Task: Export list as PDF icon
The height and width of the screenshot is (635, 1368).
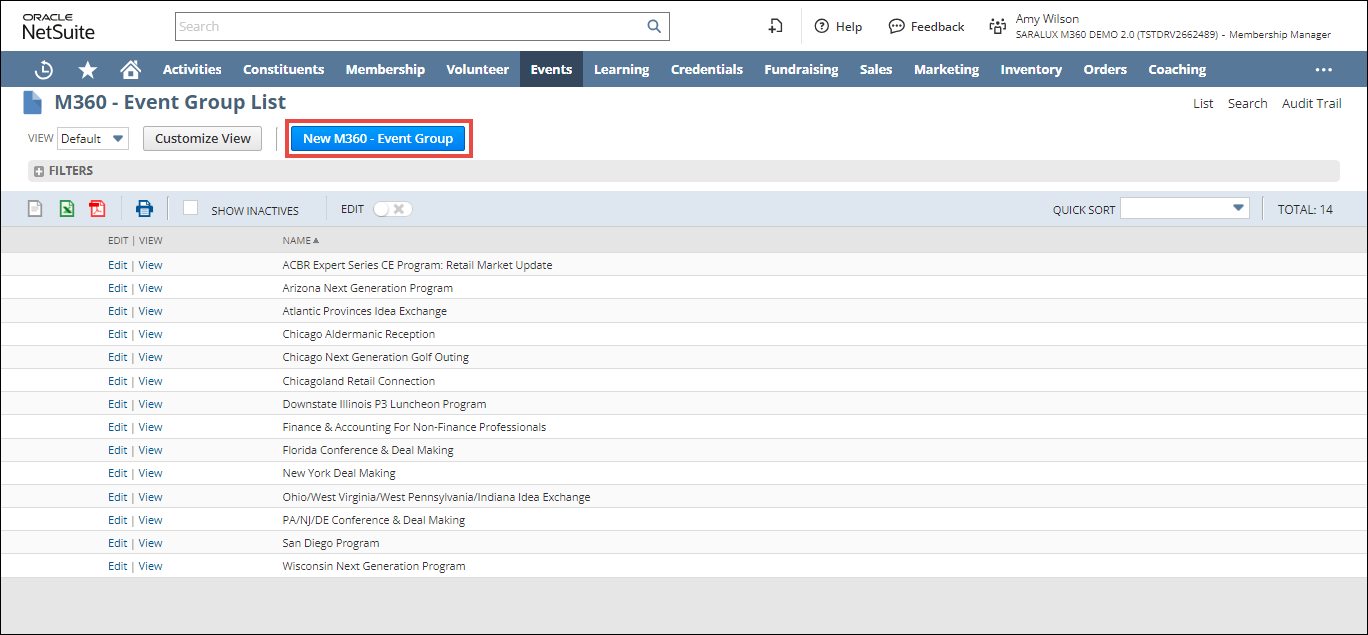Action: tap(97, 209)
